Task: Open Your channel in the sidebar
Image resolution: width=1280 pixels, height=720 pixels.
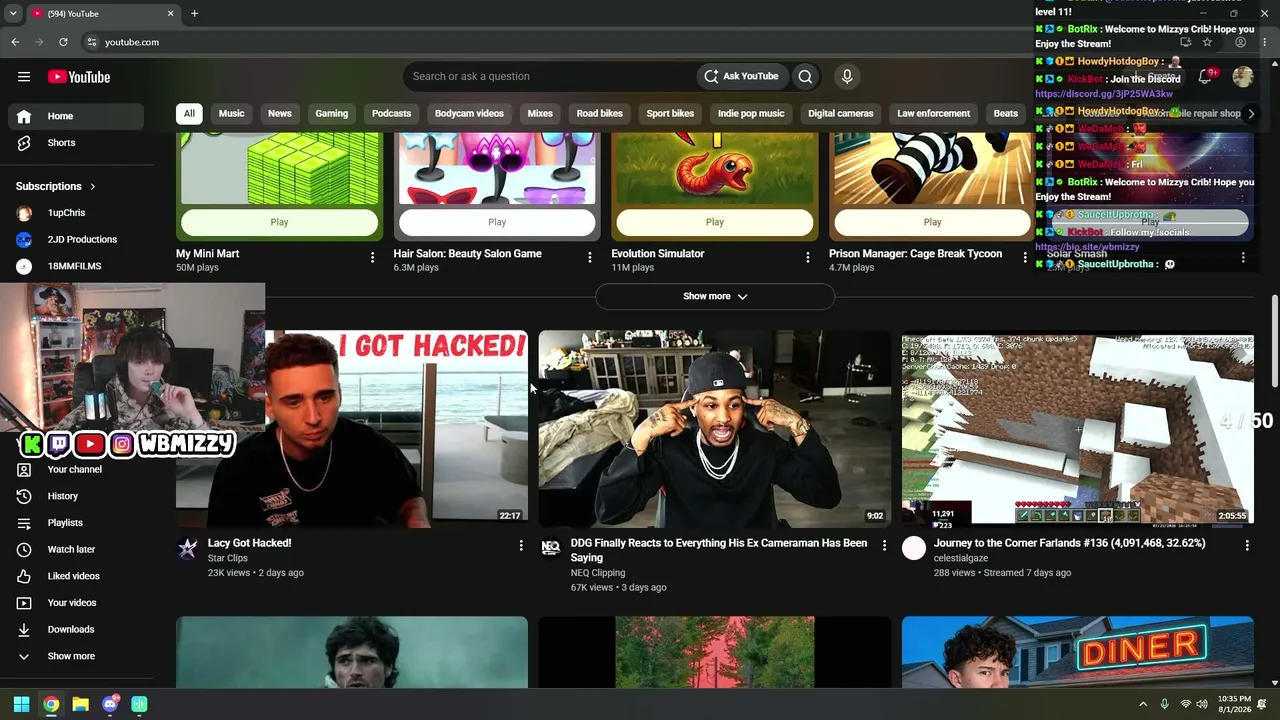Action: click(x=76, y=469)
